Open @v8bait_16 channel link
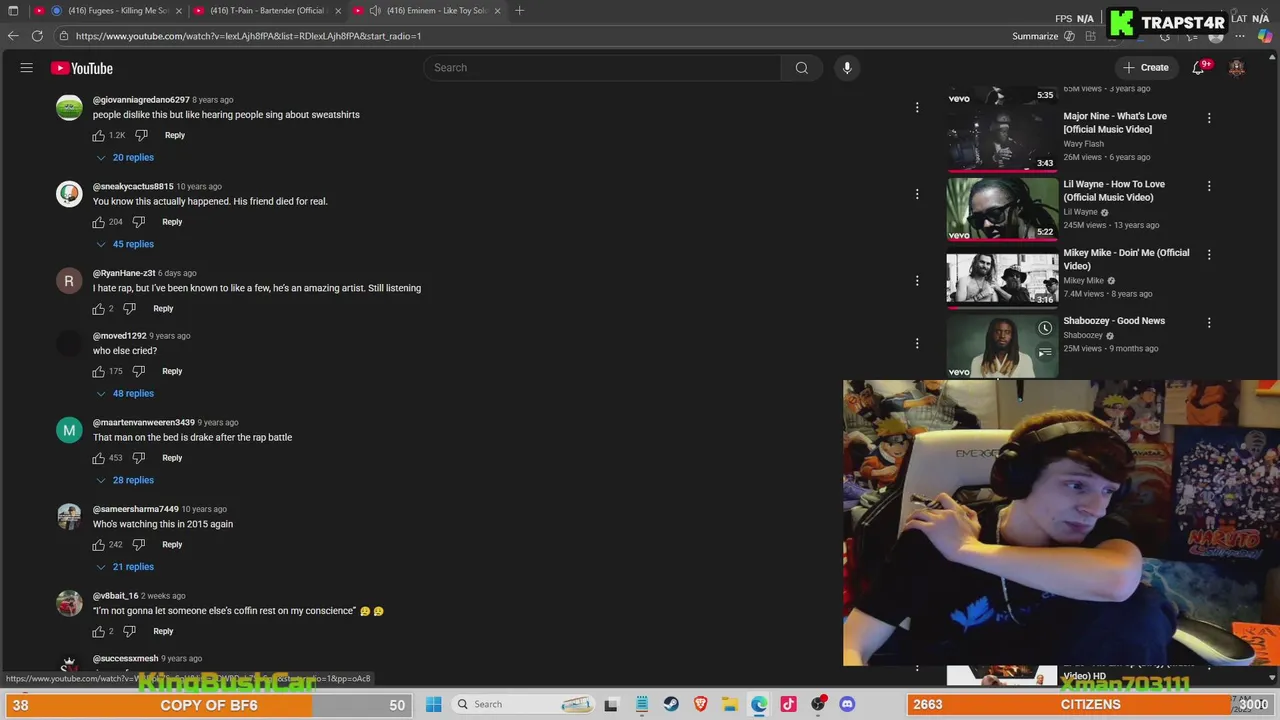 pos(116,596)
